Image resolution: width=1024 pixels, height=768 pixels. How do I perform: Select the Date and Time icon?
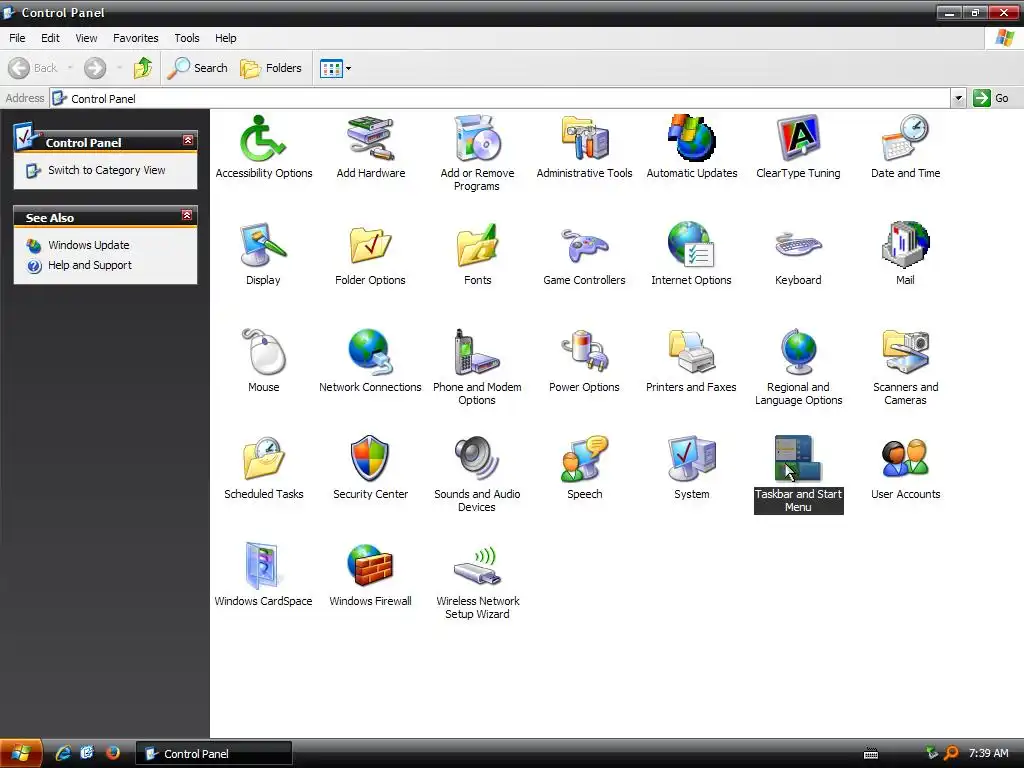[905, 138]
